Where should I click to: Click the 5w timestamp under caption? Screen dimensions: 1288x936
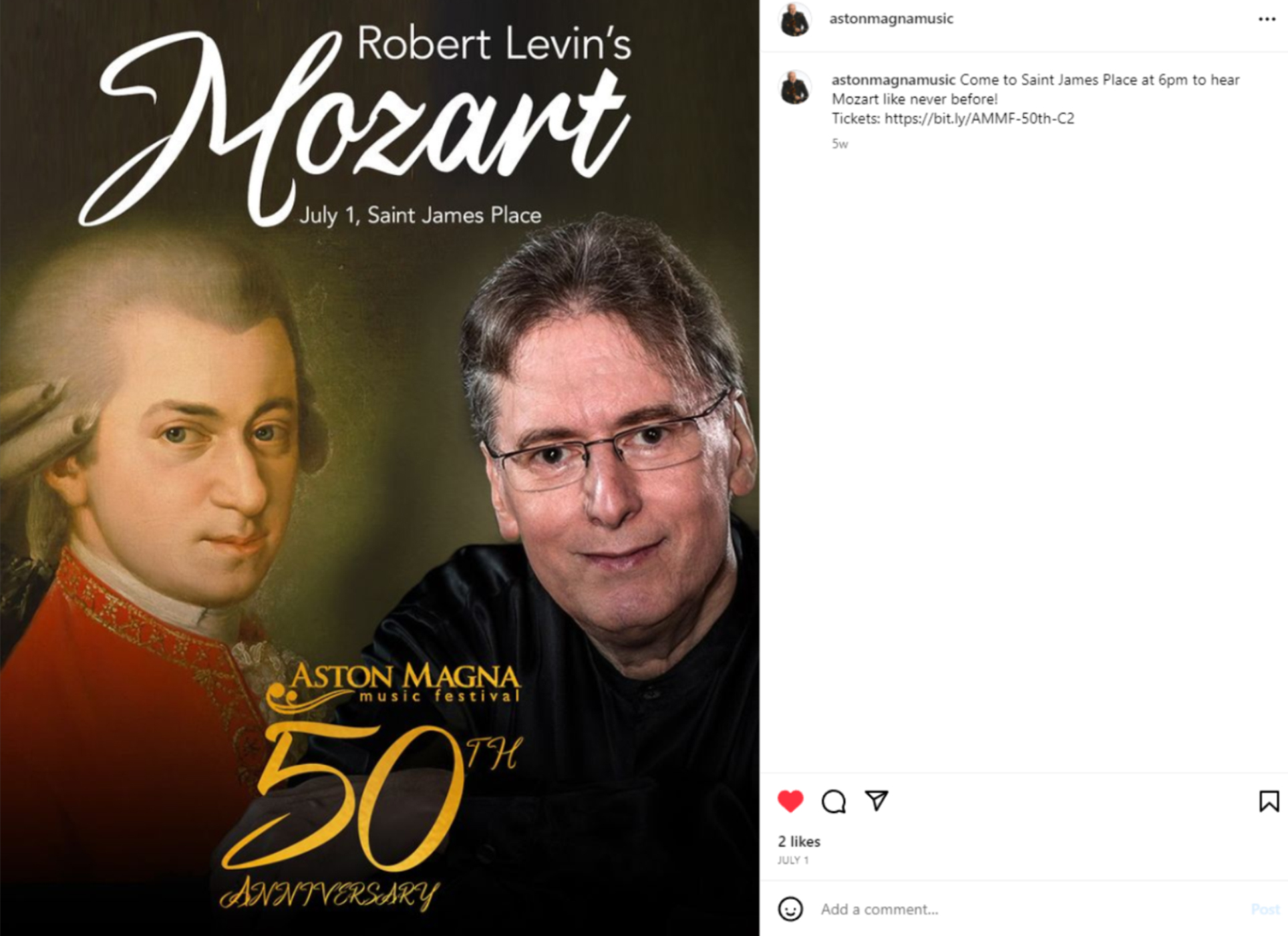coord(840,144)
